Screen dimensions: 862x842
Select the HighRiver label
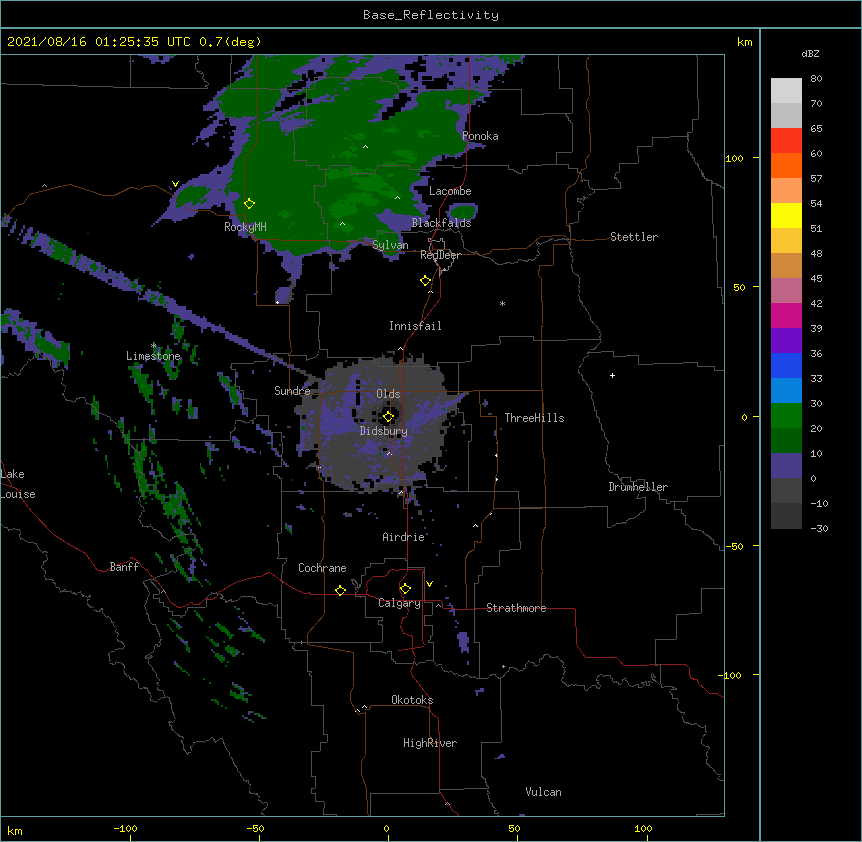pos(430,743)
